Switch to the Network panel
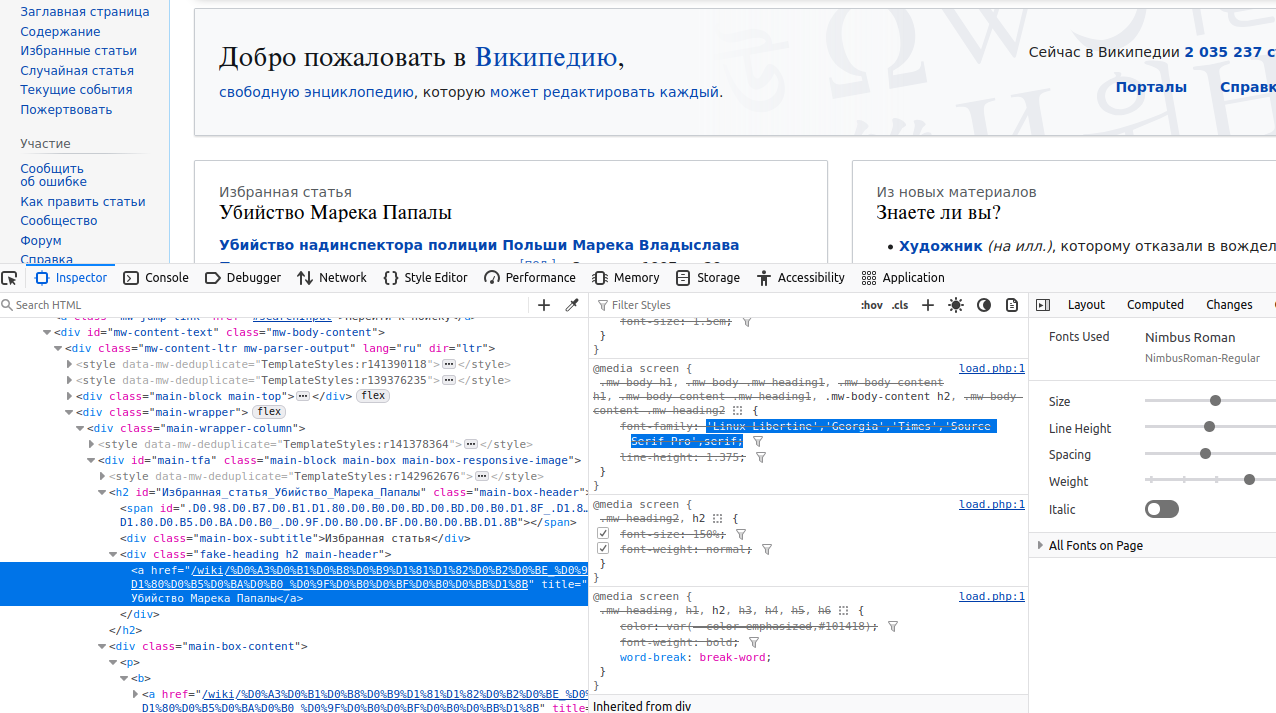Viewport: 1276px width, 713px height. [332, 278]
